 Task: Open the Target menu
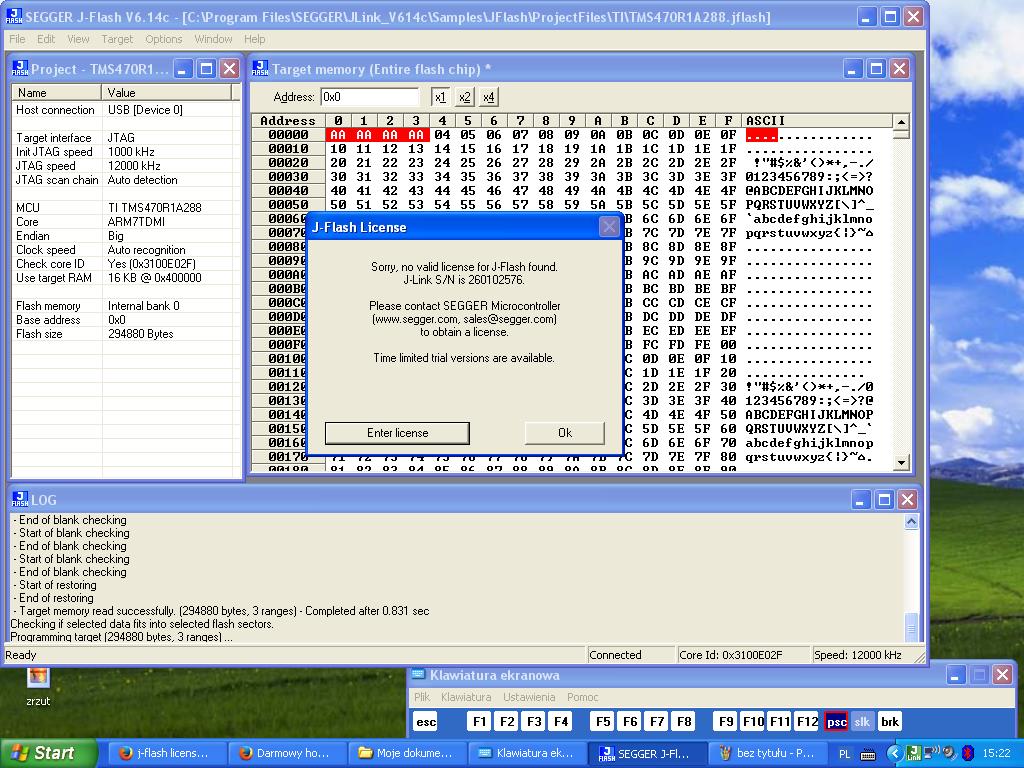[117, 39]
